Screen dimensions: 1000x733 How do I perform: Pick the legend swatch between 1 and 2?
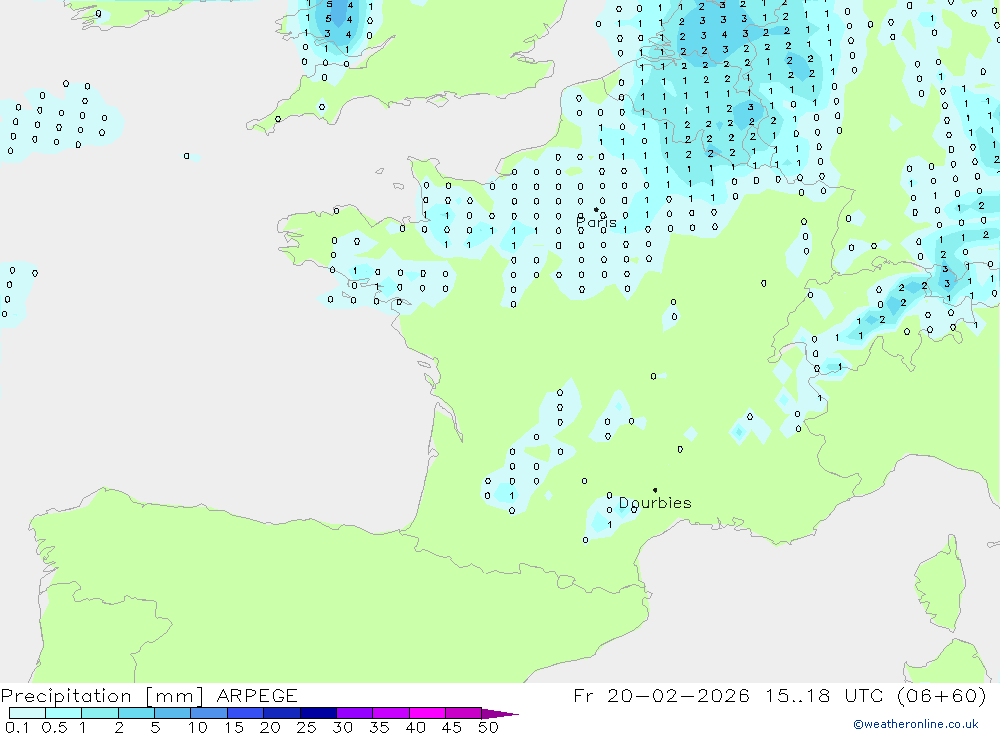point(100,713)
